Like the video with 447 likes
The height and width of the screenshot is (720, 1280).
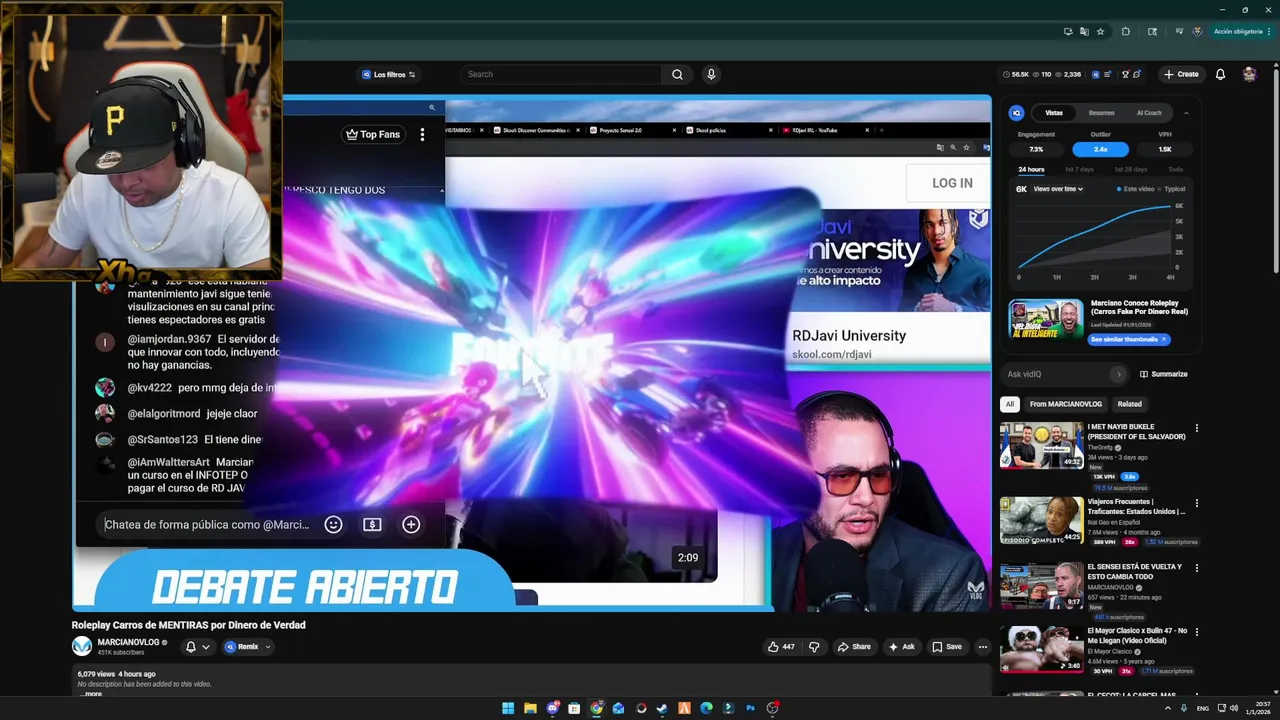click(781, 647)
